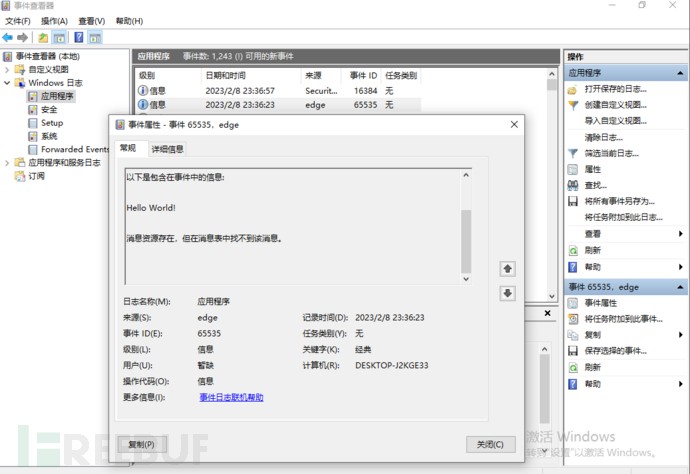Screen dimensions: 690x474
Task: Click the event list scroll up arrow
Action: [x=552, y=74]
